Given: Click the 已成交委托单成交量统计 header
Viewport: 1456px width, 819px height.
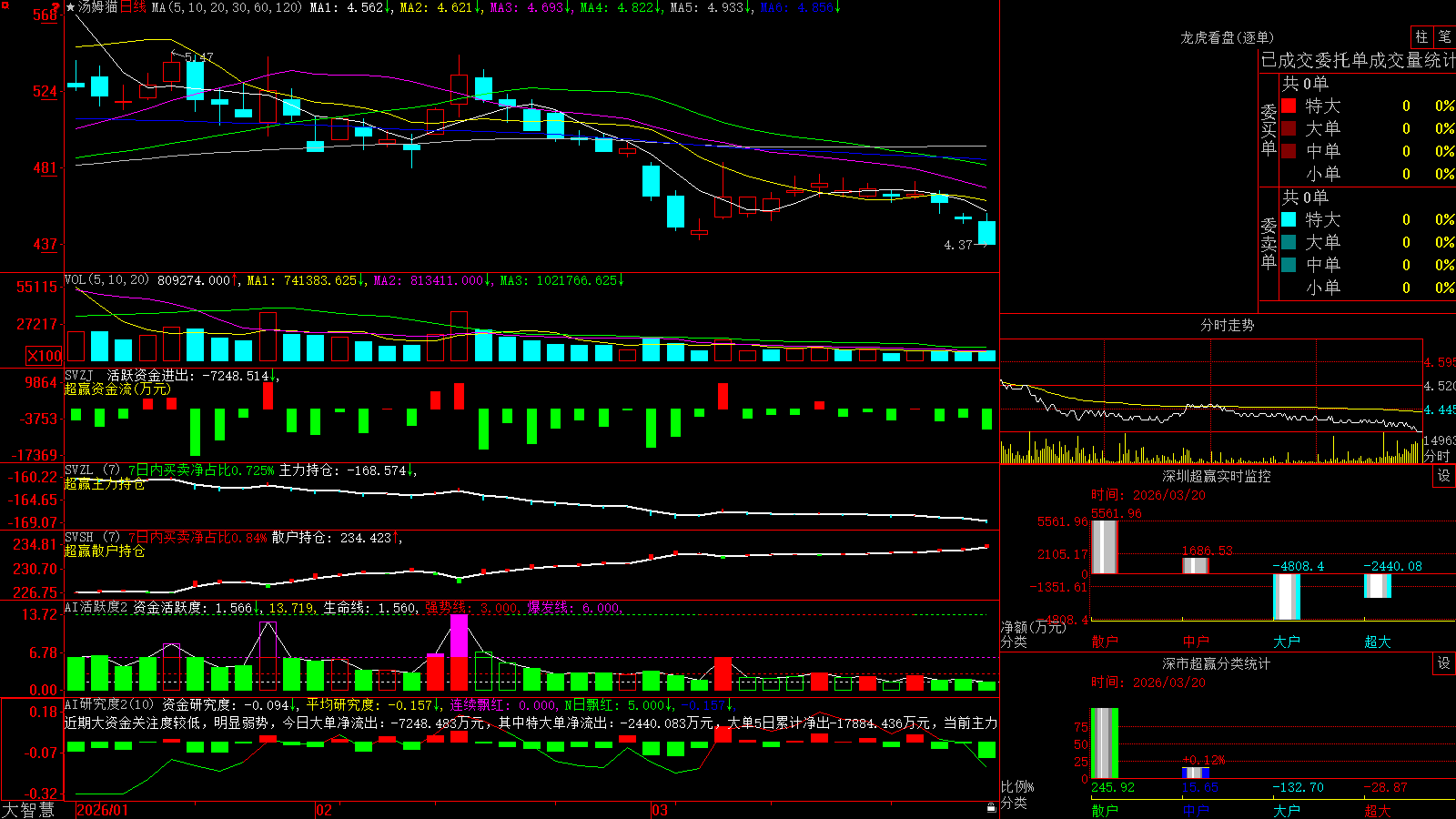Looking at the screenshot, I should pos(1358,60).
